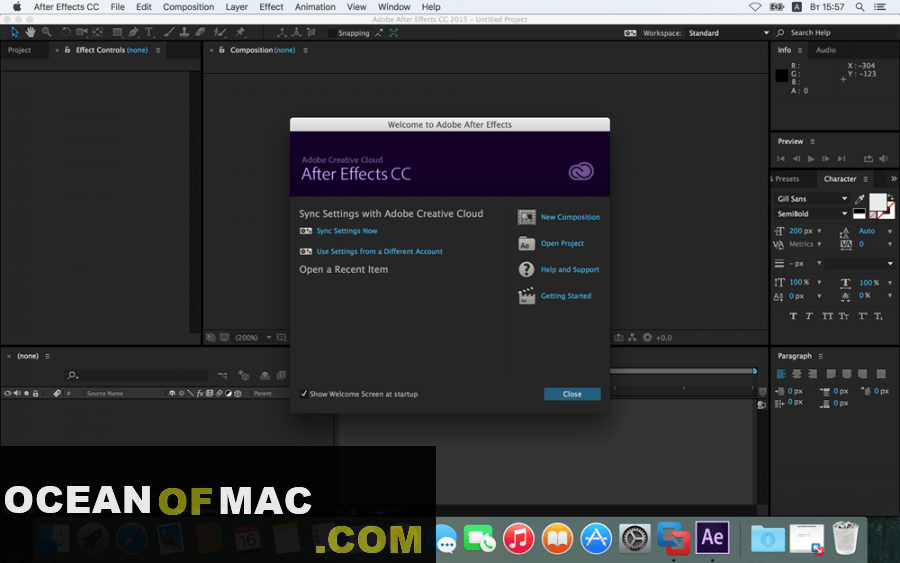Click the Close button in Welcome dialog
The height and width of the screenshot is (563, 900).
click(x=572, y=394)
